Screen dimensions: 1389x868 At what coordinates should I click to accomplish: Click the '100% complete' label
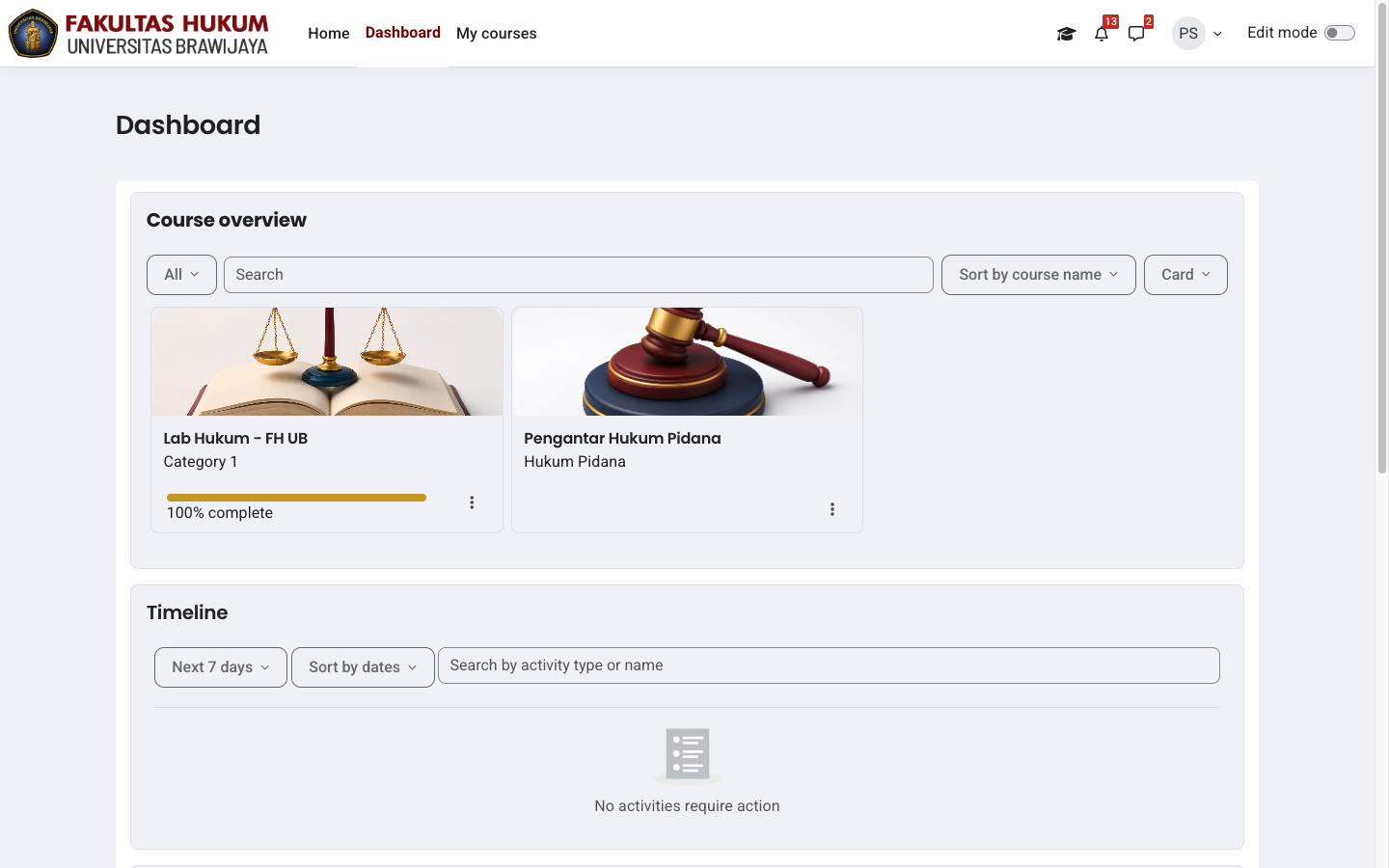tap(220, 513)
